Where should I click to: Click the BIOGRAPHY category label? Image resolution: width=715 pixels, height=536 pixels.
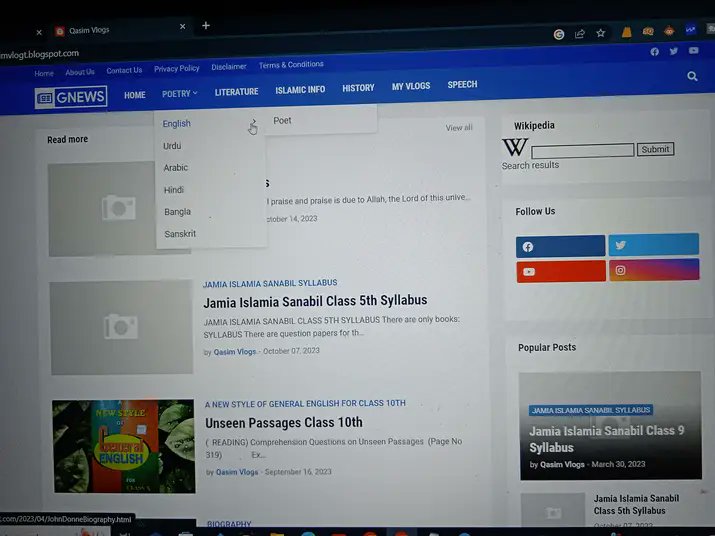click(x=229, y=524)
